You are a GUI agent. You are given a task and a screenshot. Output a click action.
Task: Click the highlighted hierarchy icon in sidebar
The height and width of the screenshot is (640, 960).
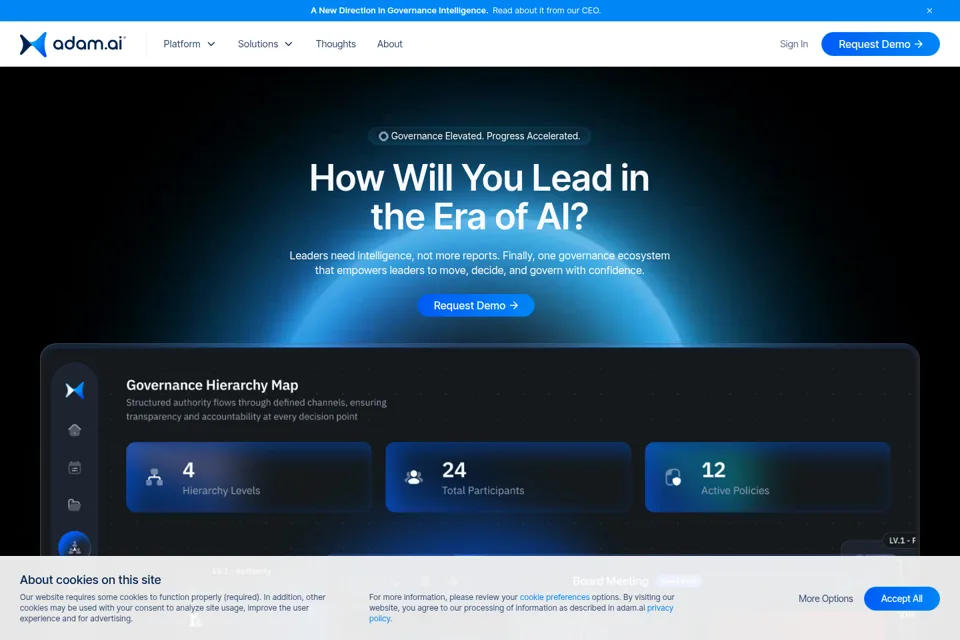[75, 546]
